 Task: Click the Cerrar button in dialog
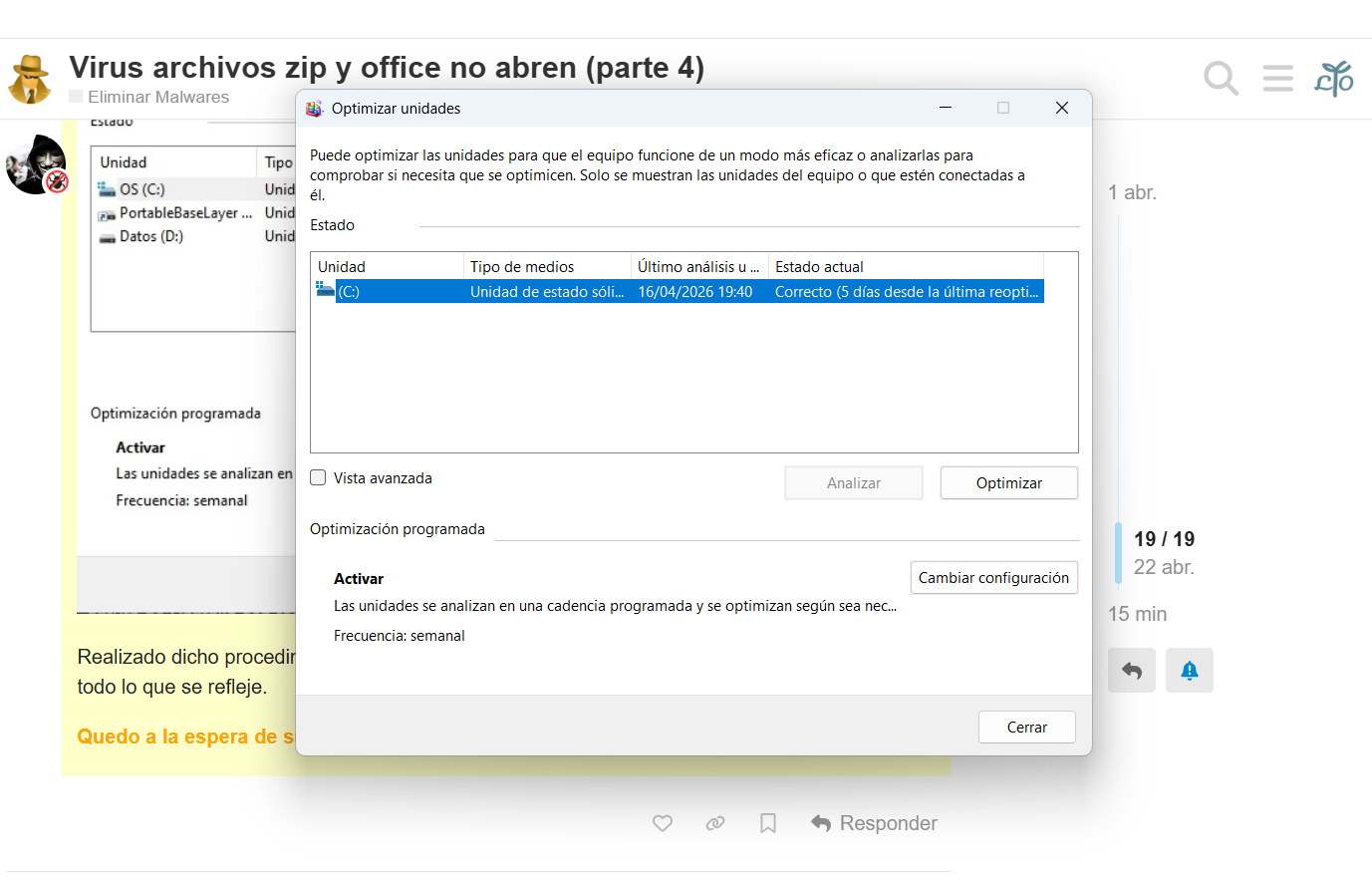(x=1027, y=728)
